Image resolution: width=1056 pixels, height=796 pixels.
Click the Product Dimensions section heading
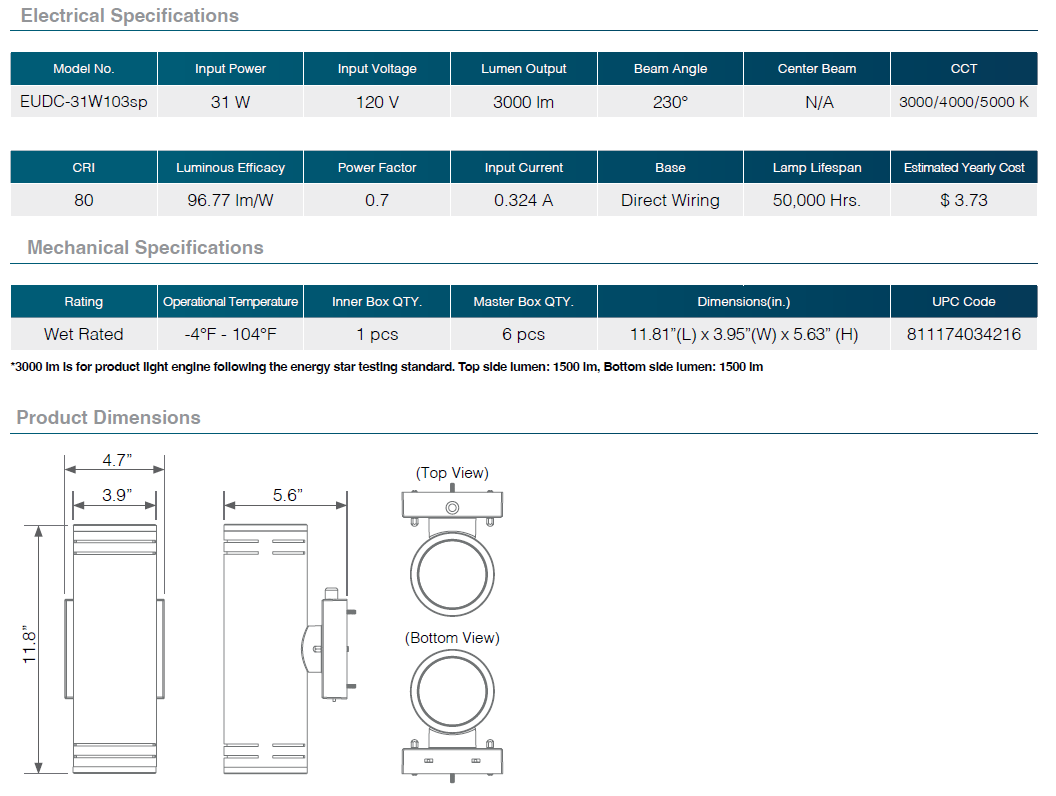(108, 418)
